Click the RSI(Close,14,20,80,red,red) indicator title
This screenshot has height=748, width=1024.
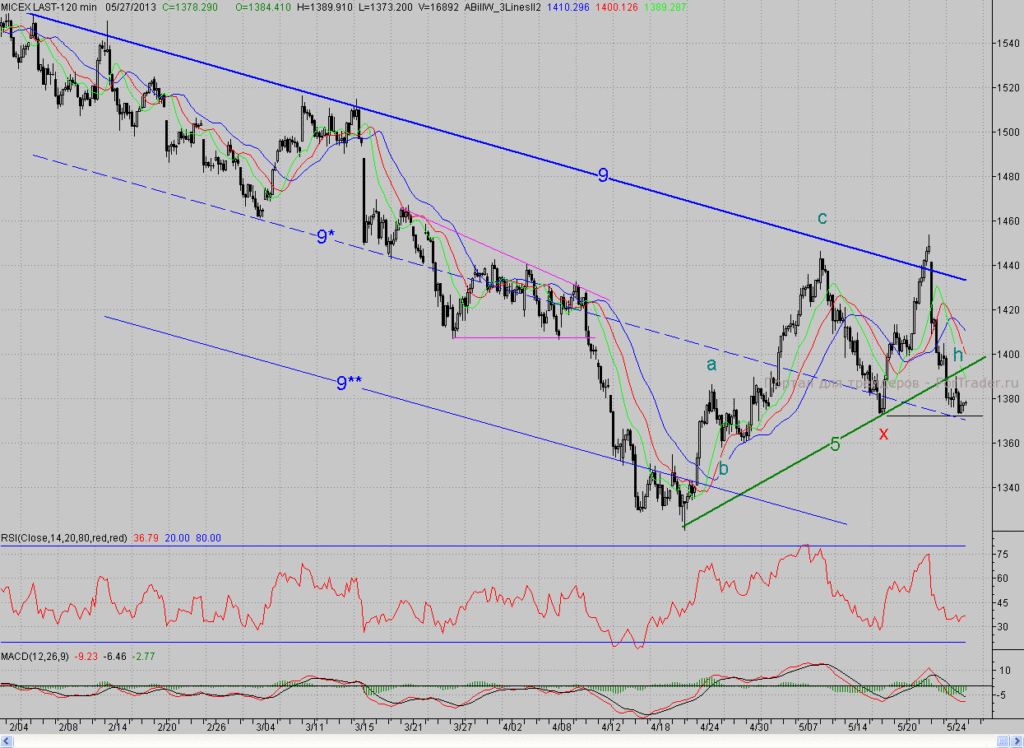tap(64, 538)
